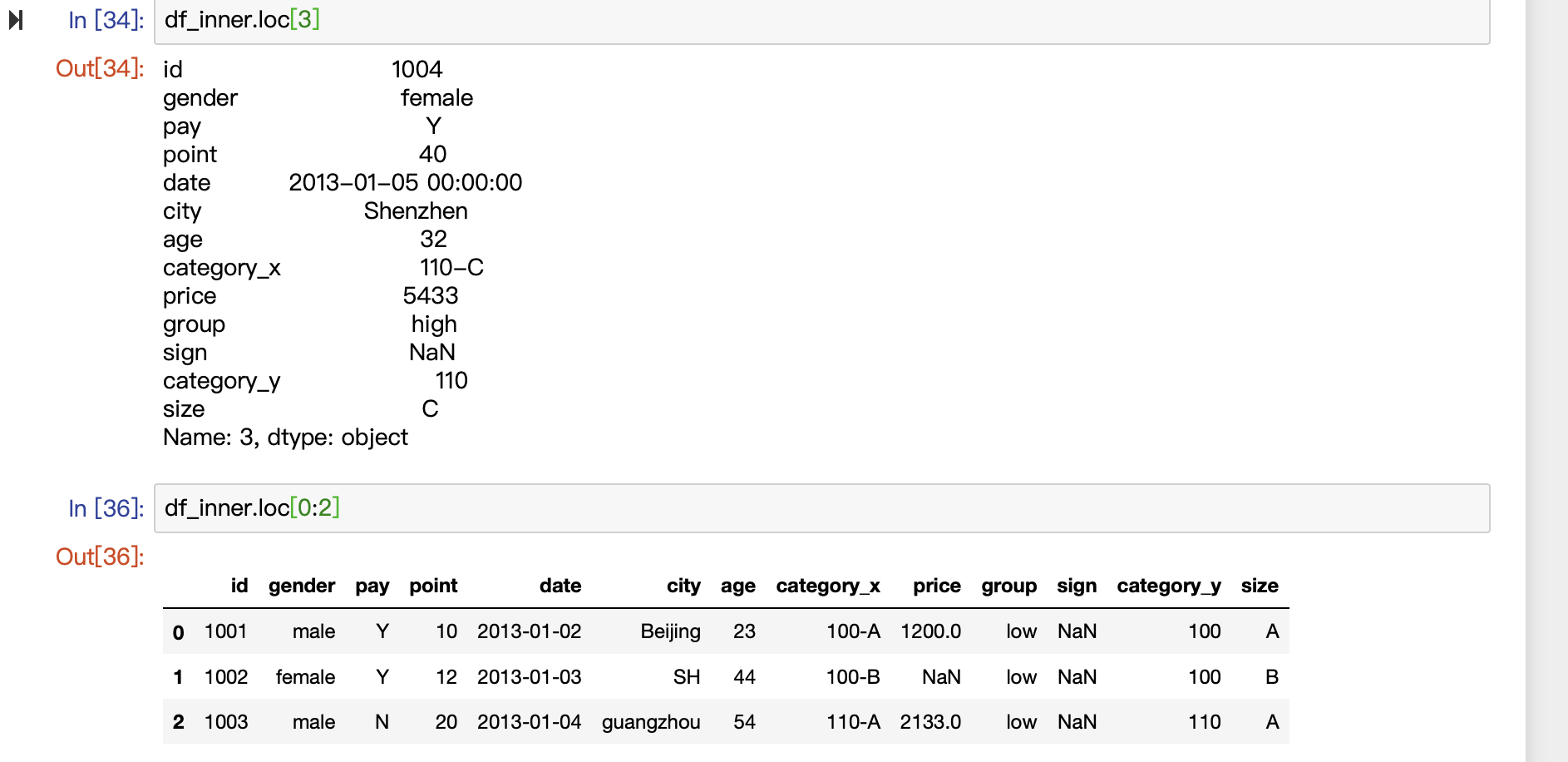Click the category_y column header
The image size is (1568, 762).
(x=1168, y=586)
